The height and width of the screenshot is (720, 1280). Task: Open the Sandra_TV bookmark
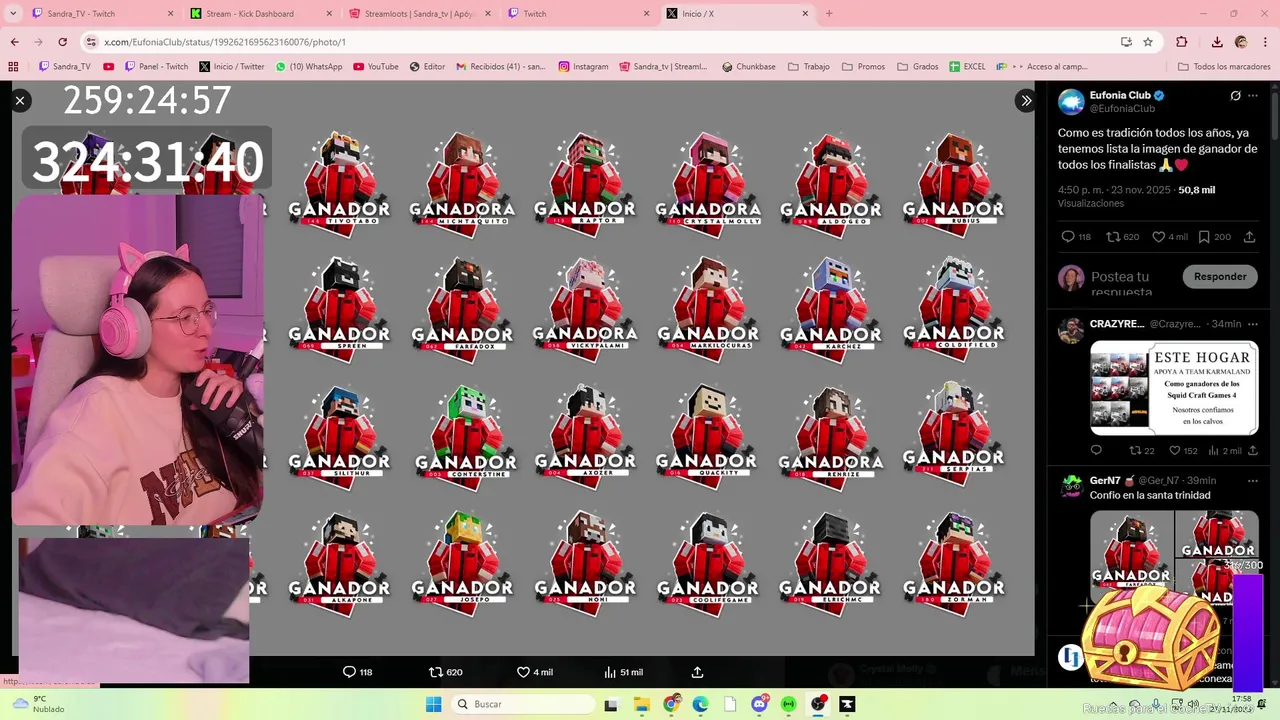pos(65,66)
